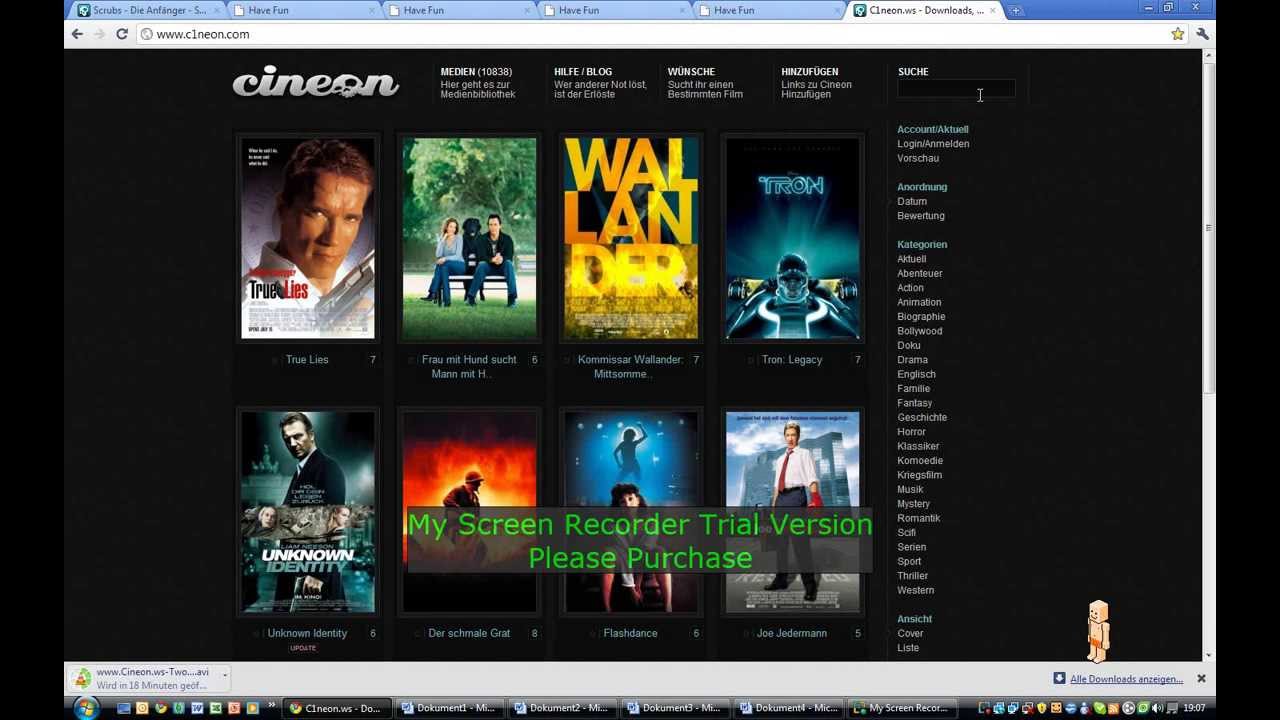Click Alle Downloads anzeigen link

[1126, 679]
